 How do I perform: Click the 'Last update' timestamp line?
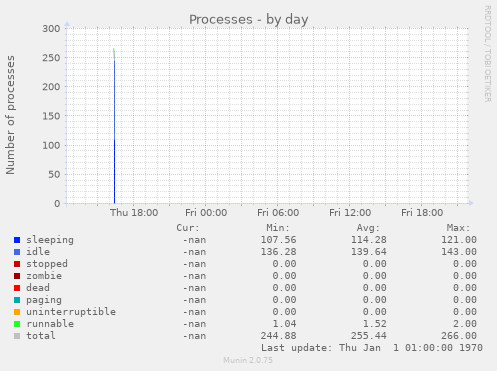(372, 348)
